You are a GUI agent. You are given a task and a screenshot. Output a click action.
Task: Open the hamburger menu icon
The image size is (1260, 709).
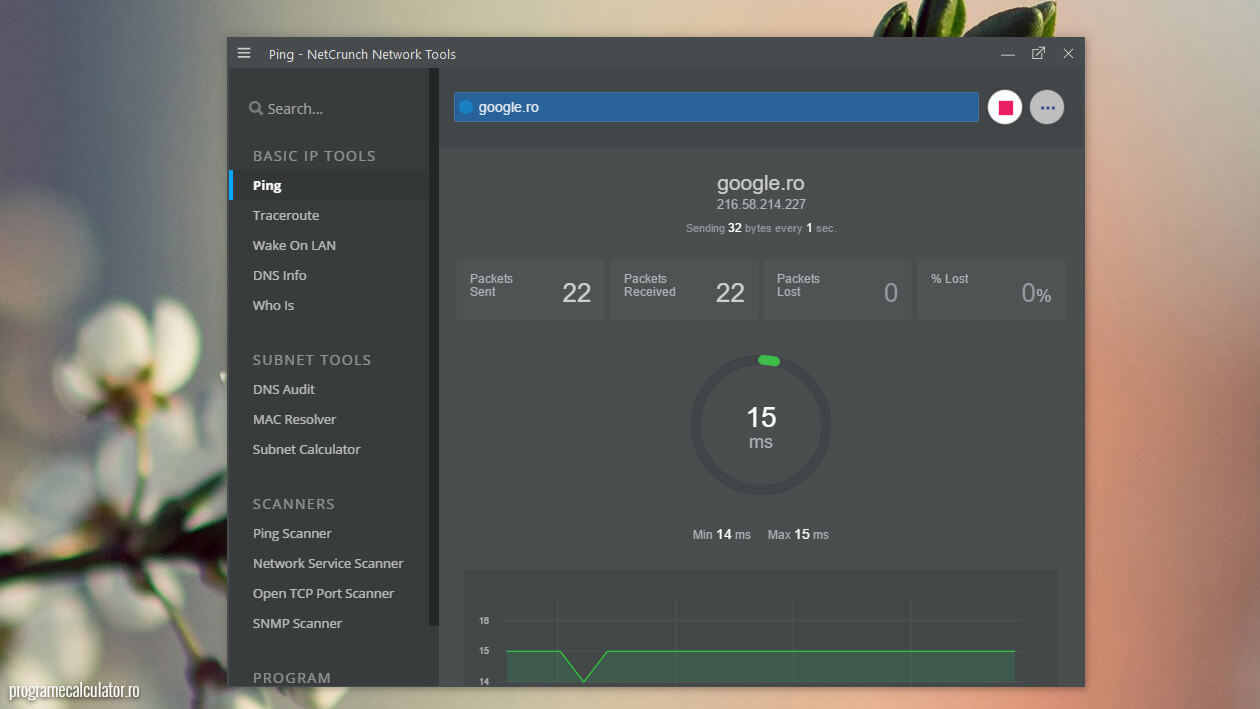(244, 53)
